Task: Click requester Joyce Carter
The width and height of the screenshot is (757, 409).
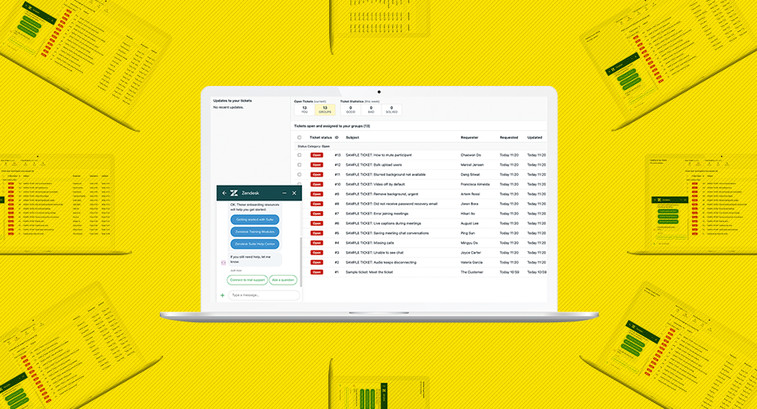Action: pyautogui.click(x=471, y=253)
